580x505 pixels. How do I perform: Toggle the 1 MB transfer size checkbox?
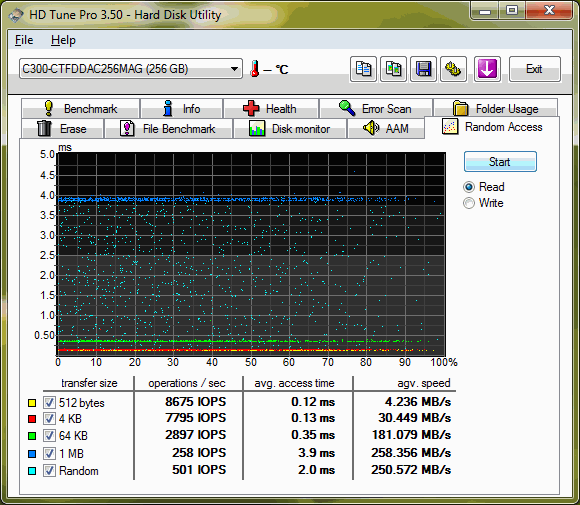click(x=49, y=453)
